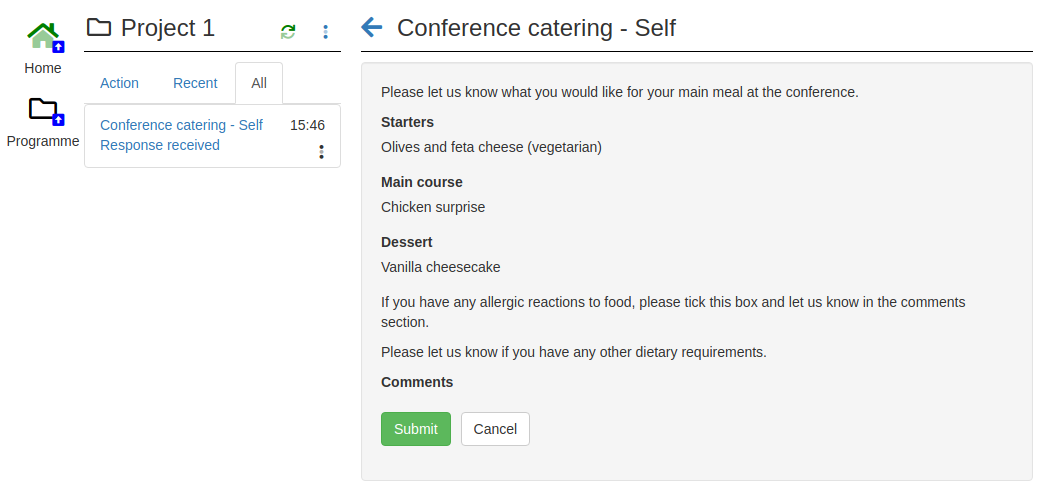The height and width of the screenshot is (488, 1043).
Task: Go back using the blue arrow
Action: coord(372,27)
